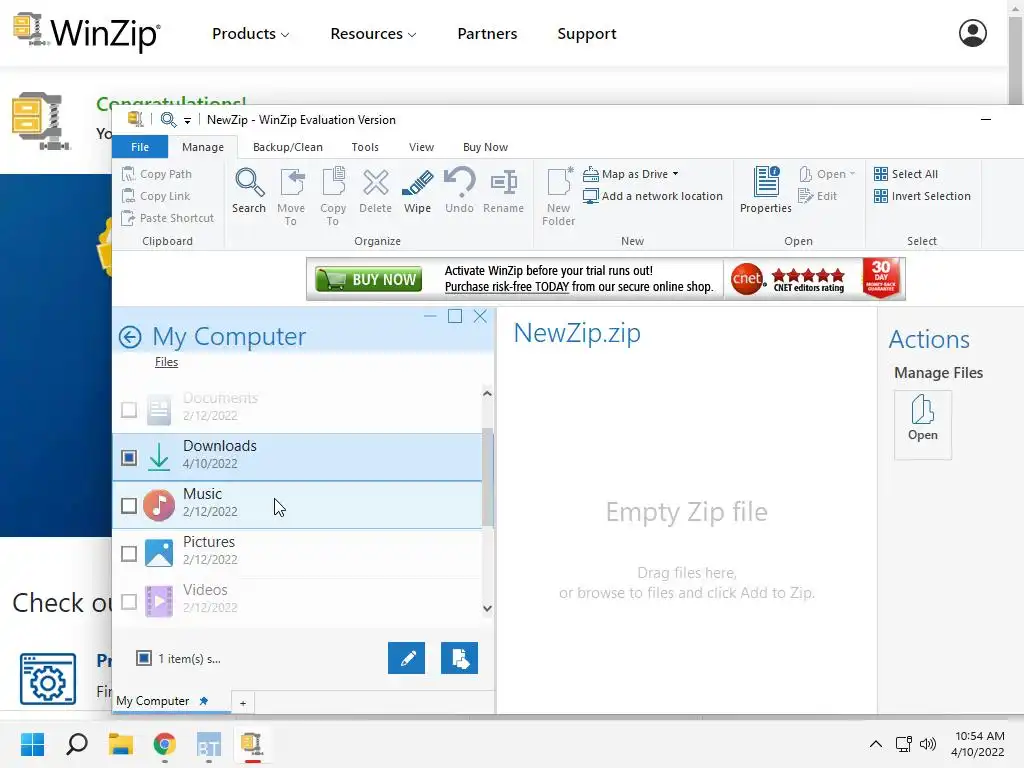Select the Videos folder row
Image resolution: width=1024 pixels, height=768 pixels.
pyautogui.click(x=298, y=601)
